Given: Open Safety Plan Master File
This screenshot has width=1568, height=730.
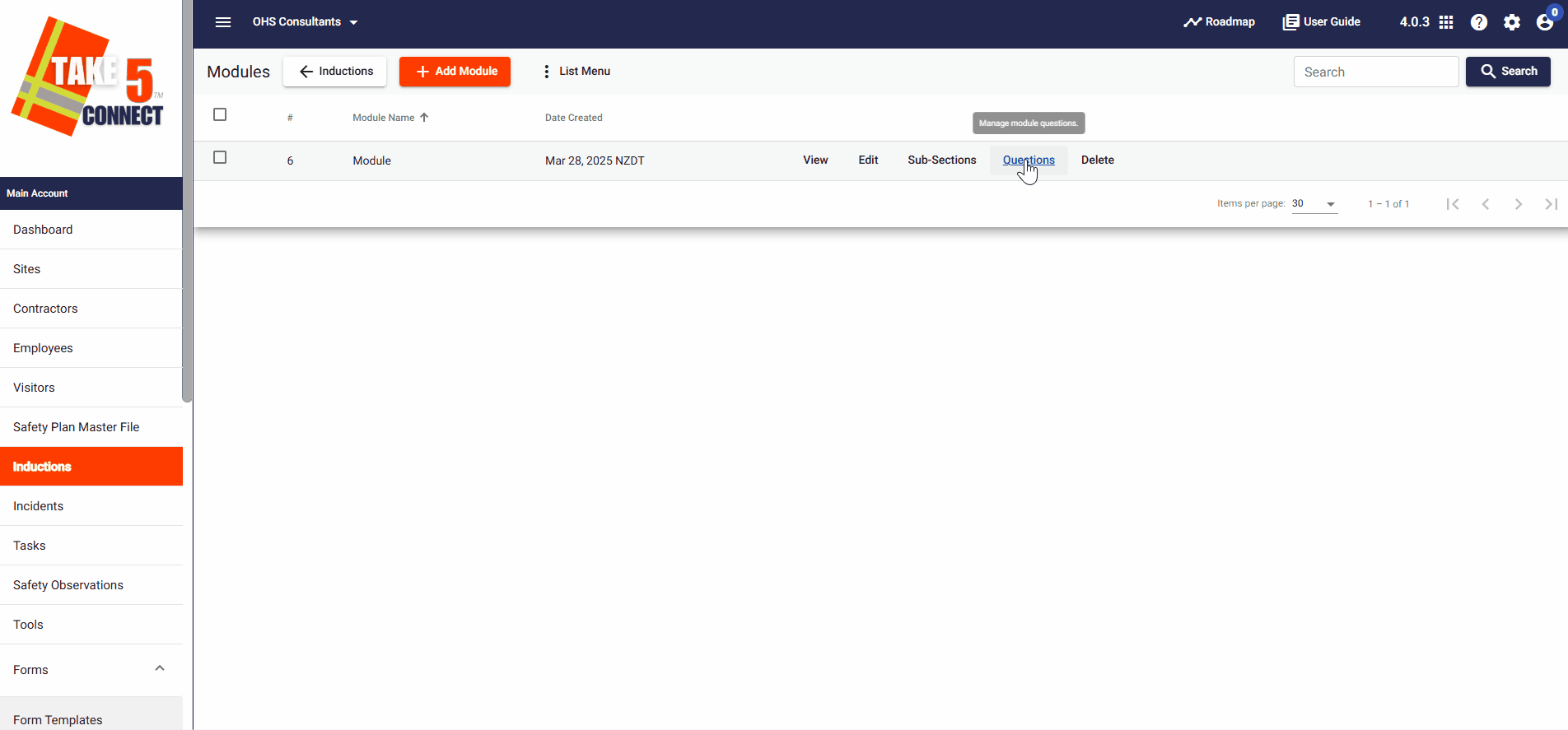Looking at the screenshot, I should (91, 427).
